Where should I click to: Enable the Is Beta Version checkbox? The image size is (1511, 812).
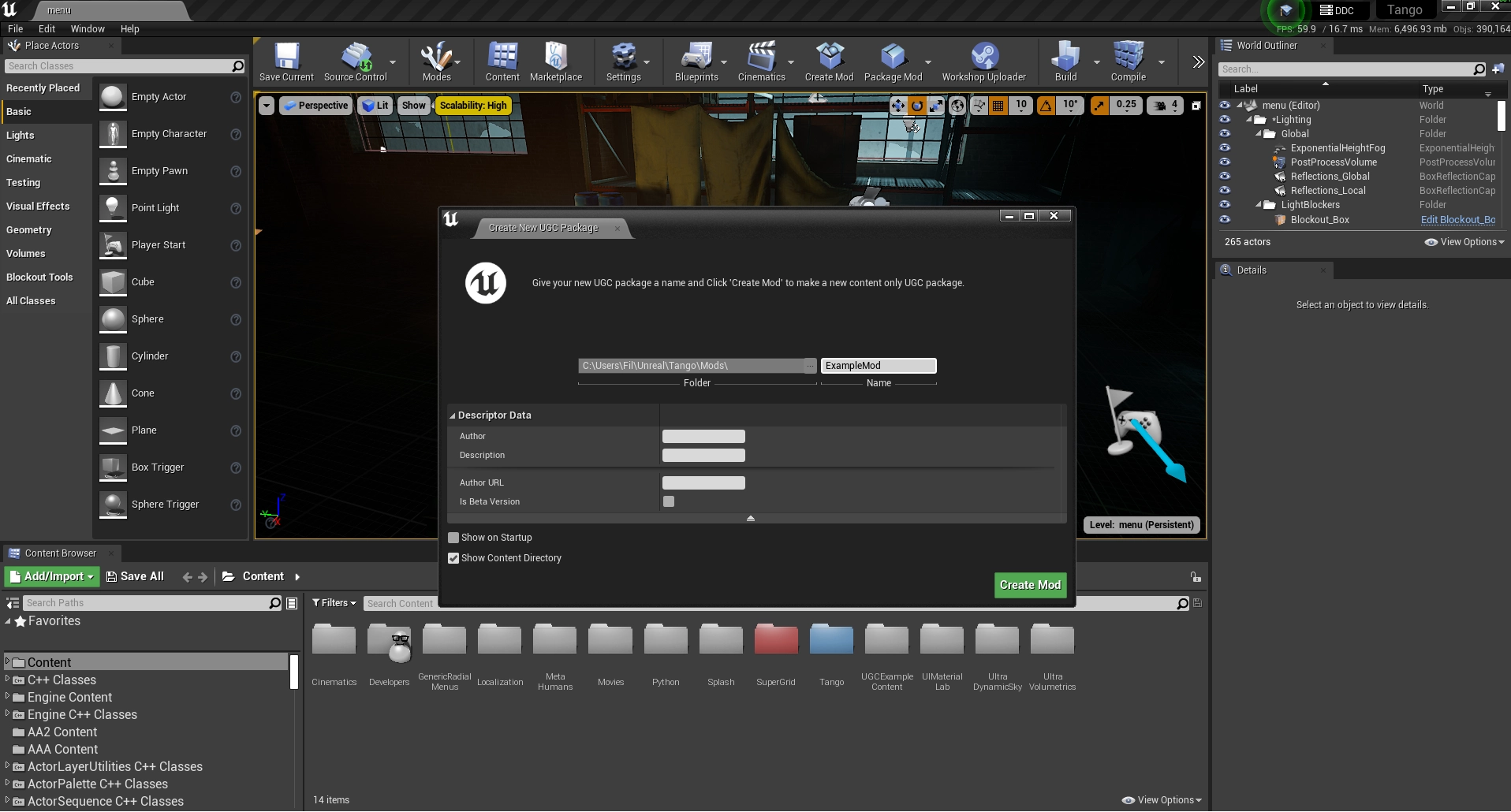tap(669, 501)
